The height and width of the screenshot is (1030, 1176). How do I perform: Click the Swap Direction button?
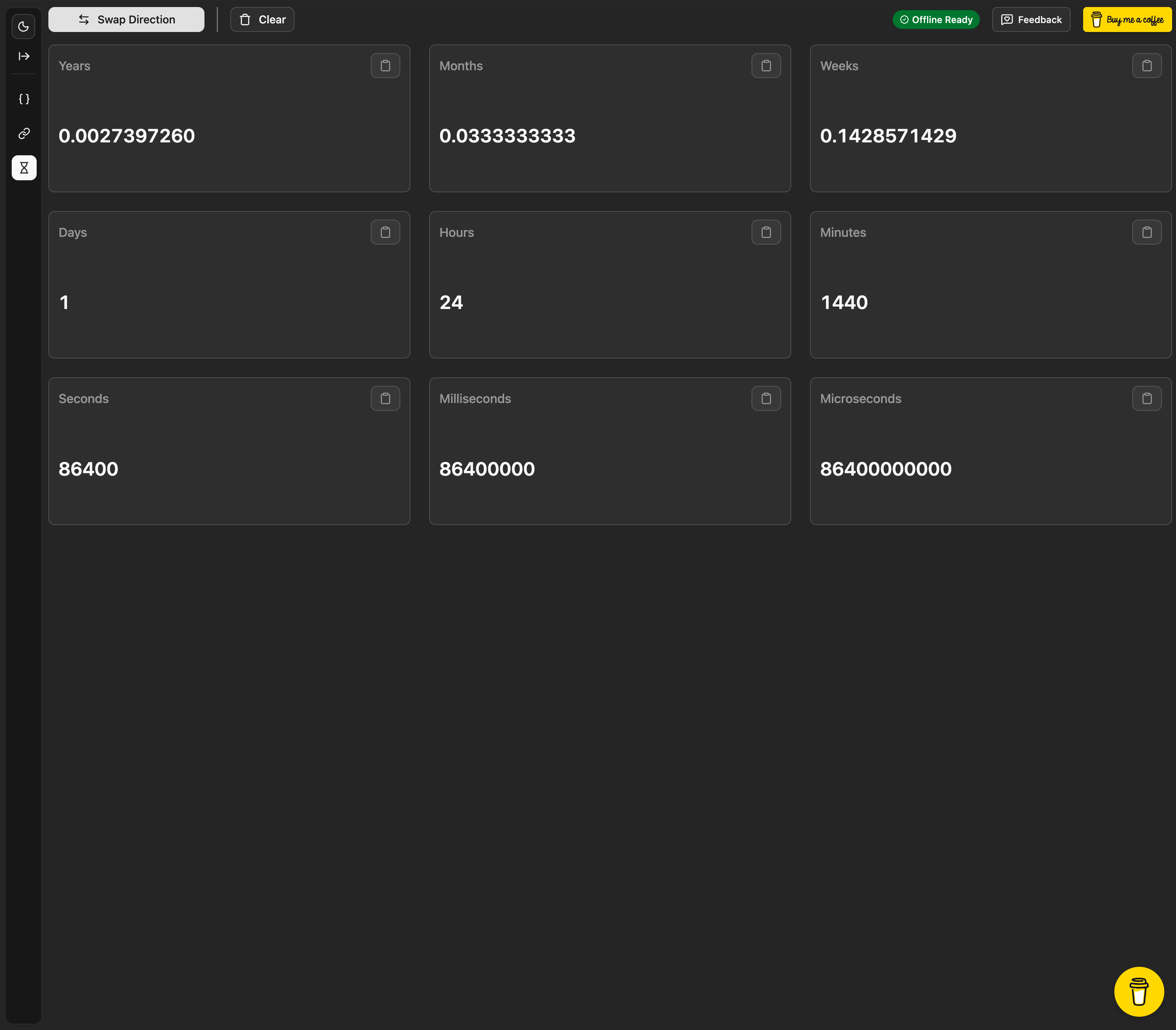tap(125, 19)
